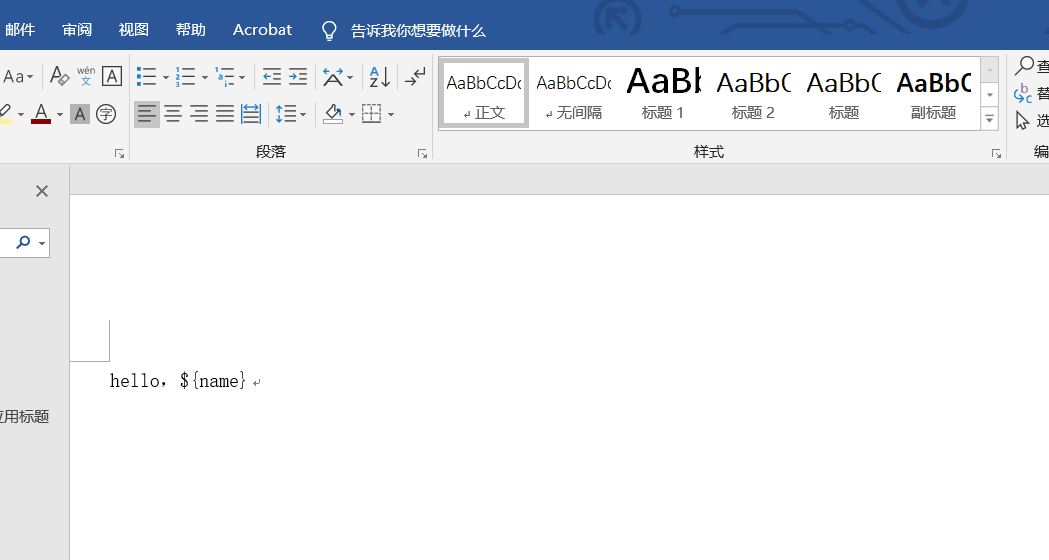The width and height of the screenshot is (1049, 560).
Task: Expand the borders dropdown arrow
Action: [390, 114]
